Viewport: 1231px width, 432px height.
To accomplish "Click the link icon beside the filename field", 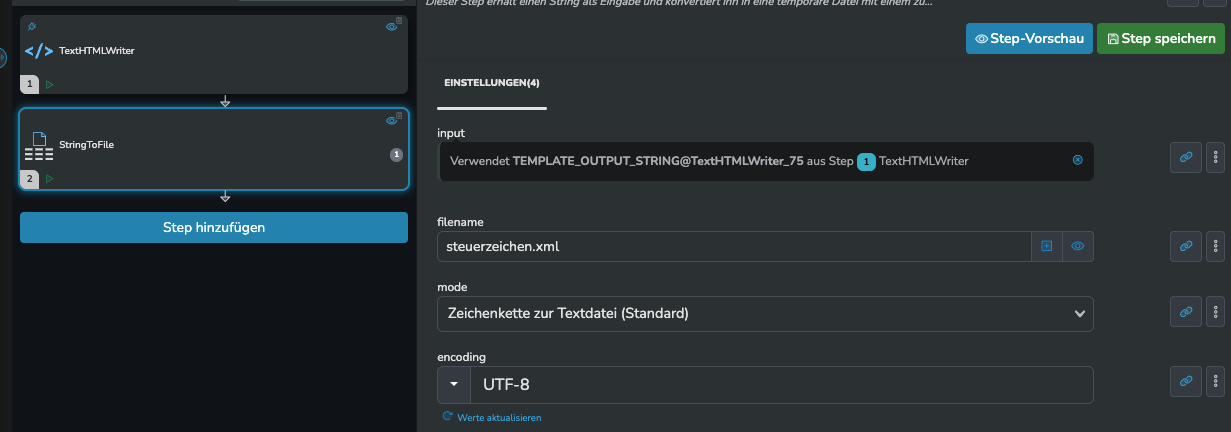I will click(1186, 245).
